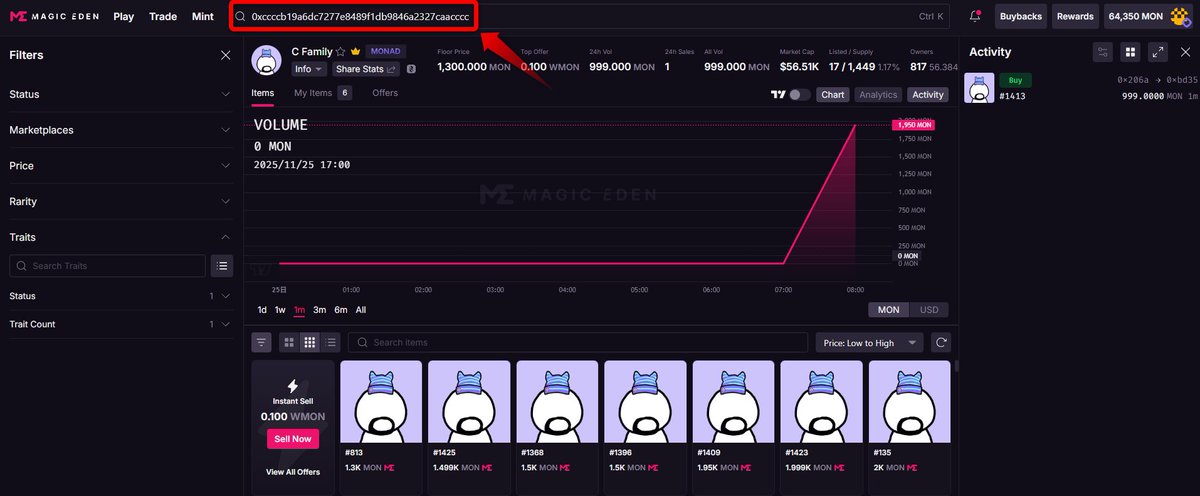
Task: Open NFT #1425 thumbnail
Action: click(x=469, y=403)
